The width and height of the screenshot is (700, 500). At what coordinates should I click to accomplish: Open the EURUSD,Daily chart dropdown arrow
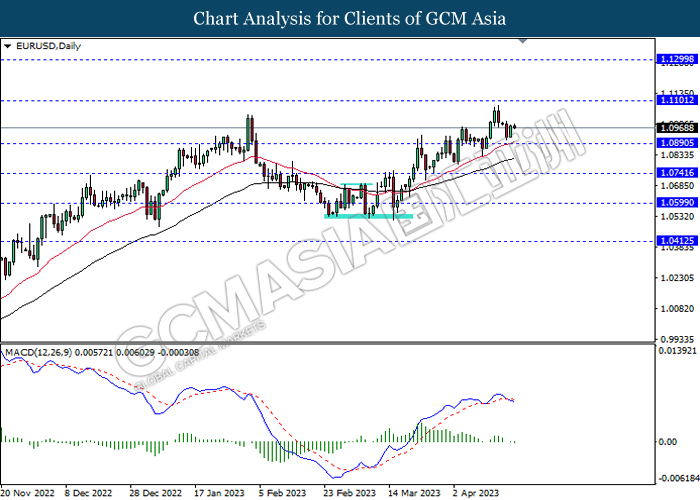pos(7,46)
